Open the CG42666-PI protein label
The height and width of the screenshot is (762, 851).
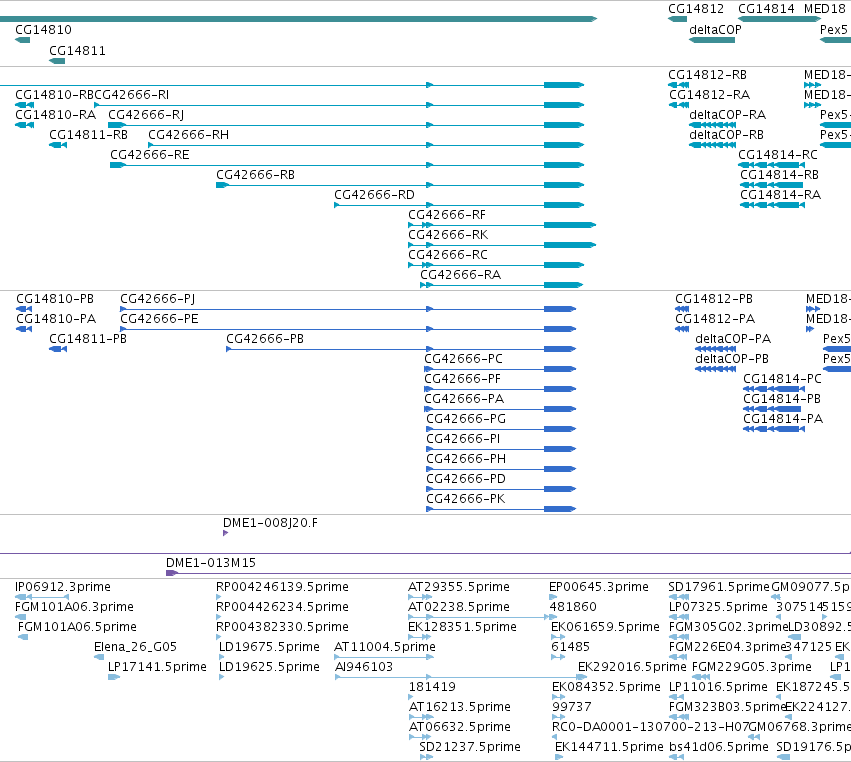click(x=463, y=439)
